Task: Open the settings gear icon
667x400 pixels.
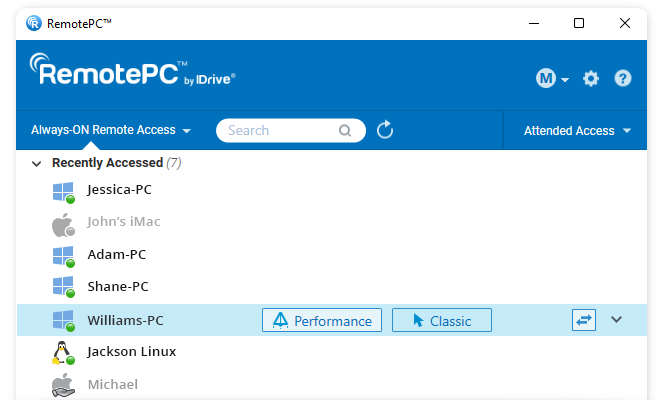Action: [x=591, y=79]
